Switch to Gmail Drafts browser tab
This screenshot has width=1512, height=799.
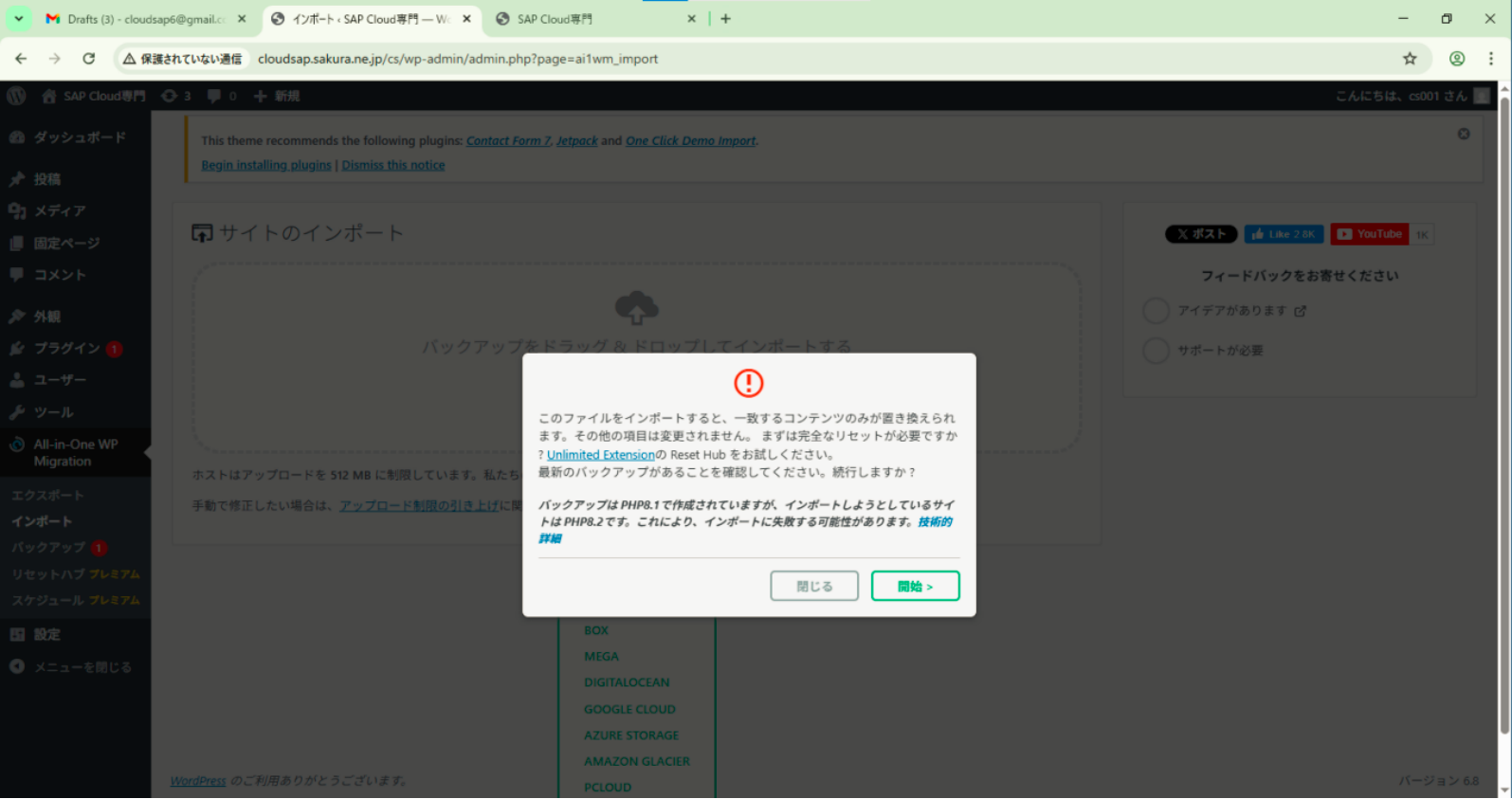pyautogui.click(x=147, y=19)
